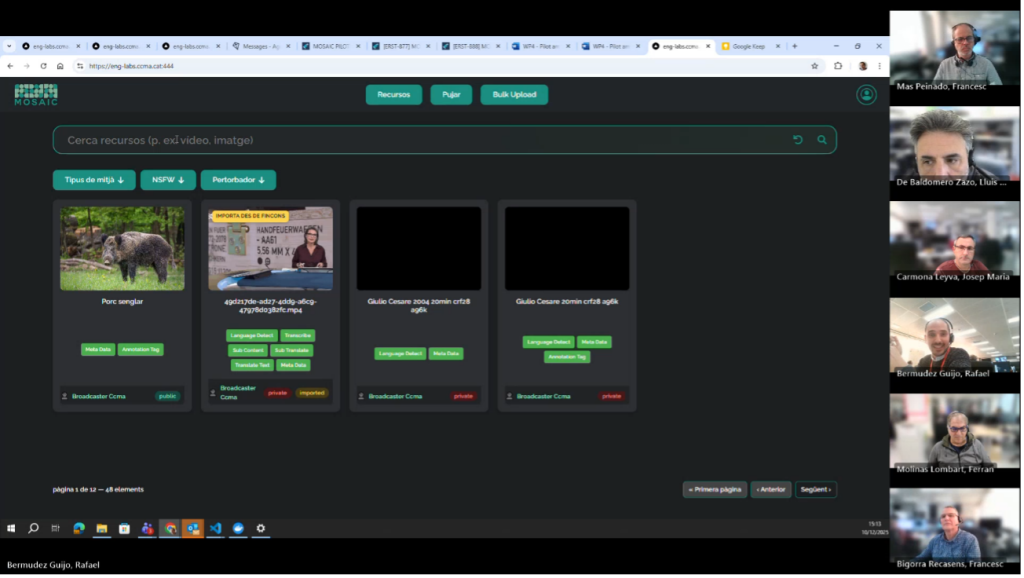This screenshot has width=1024, height=578.
Task: Go to next page with Següent
Action: point(816,490)
